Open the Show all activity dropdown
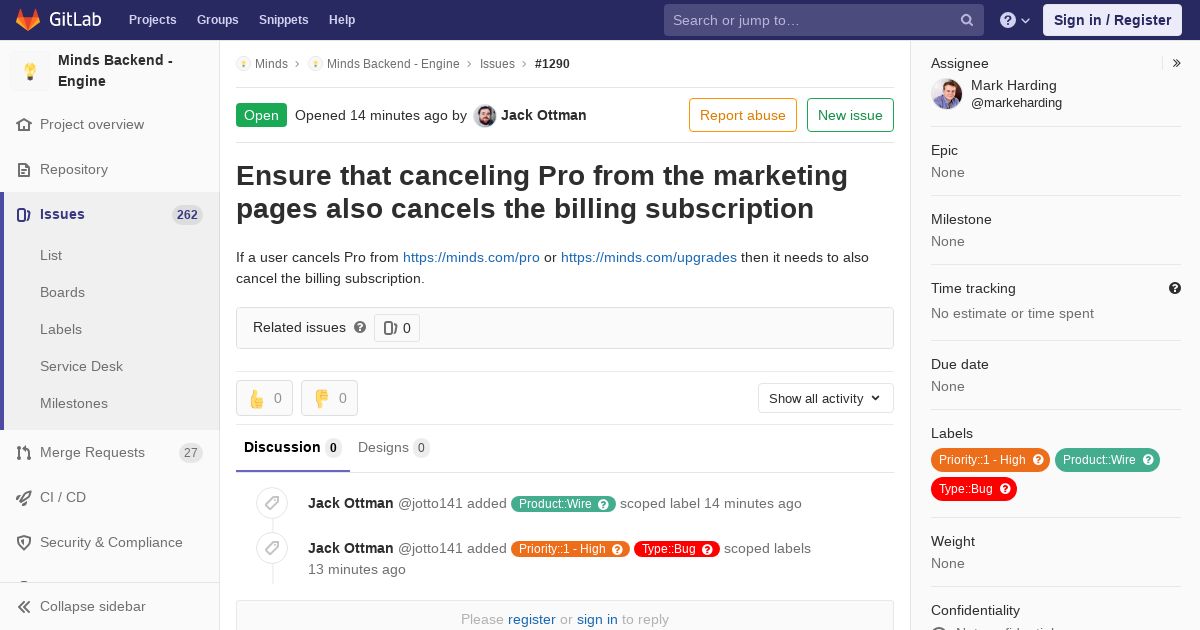 pos(825,398)
